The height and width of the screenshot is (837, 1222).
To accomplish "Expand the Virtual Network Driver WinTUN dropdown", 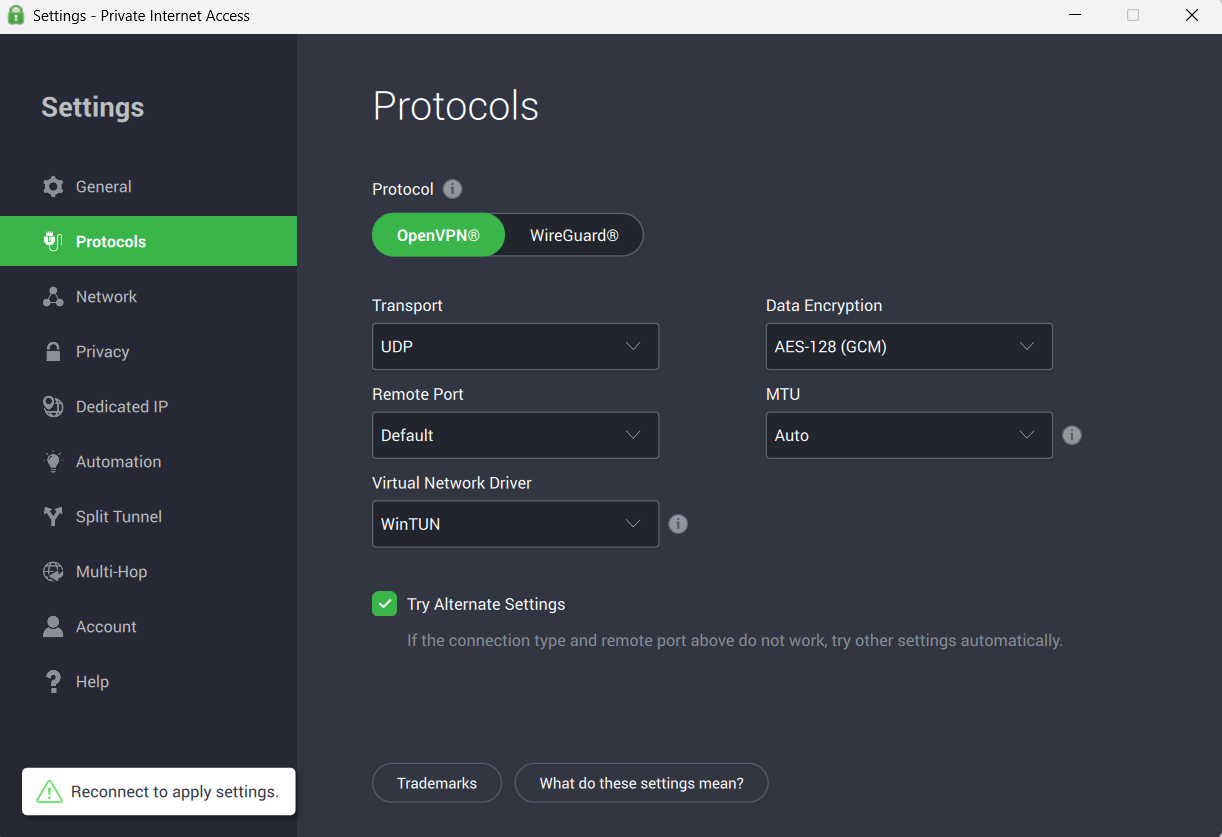I will coord(515,524).
